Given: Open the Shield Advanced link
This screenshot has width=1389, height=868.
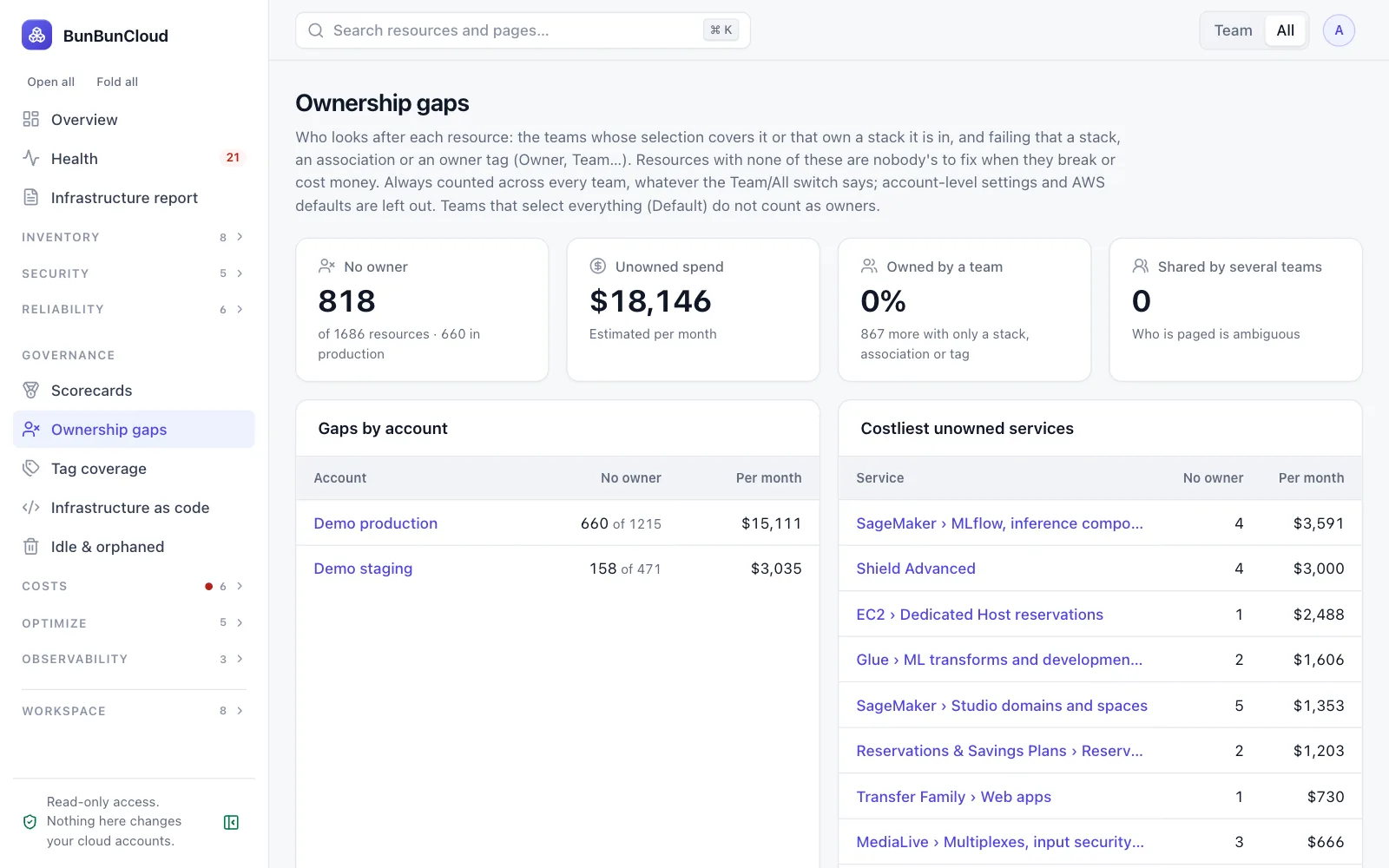Looking at the screenshot, I should (916, 569).
